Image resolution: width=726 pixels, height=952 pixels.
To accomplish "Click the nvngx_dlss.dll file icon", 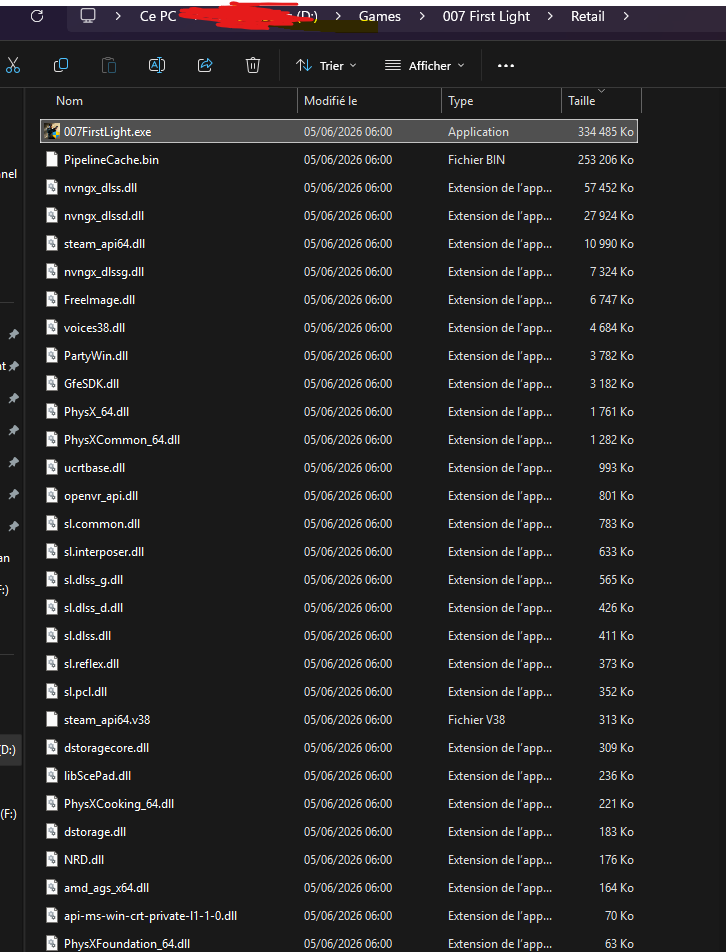I will 52,187.
